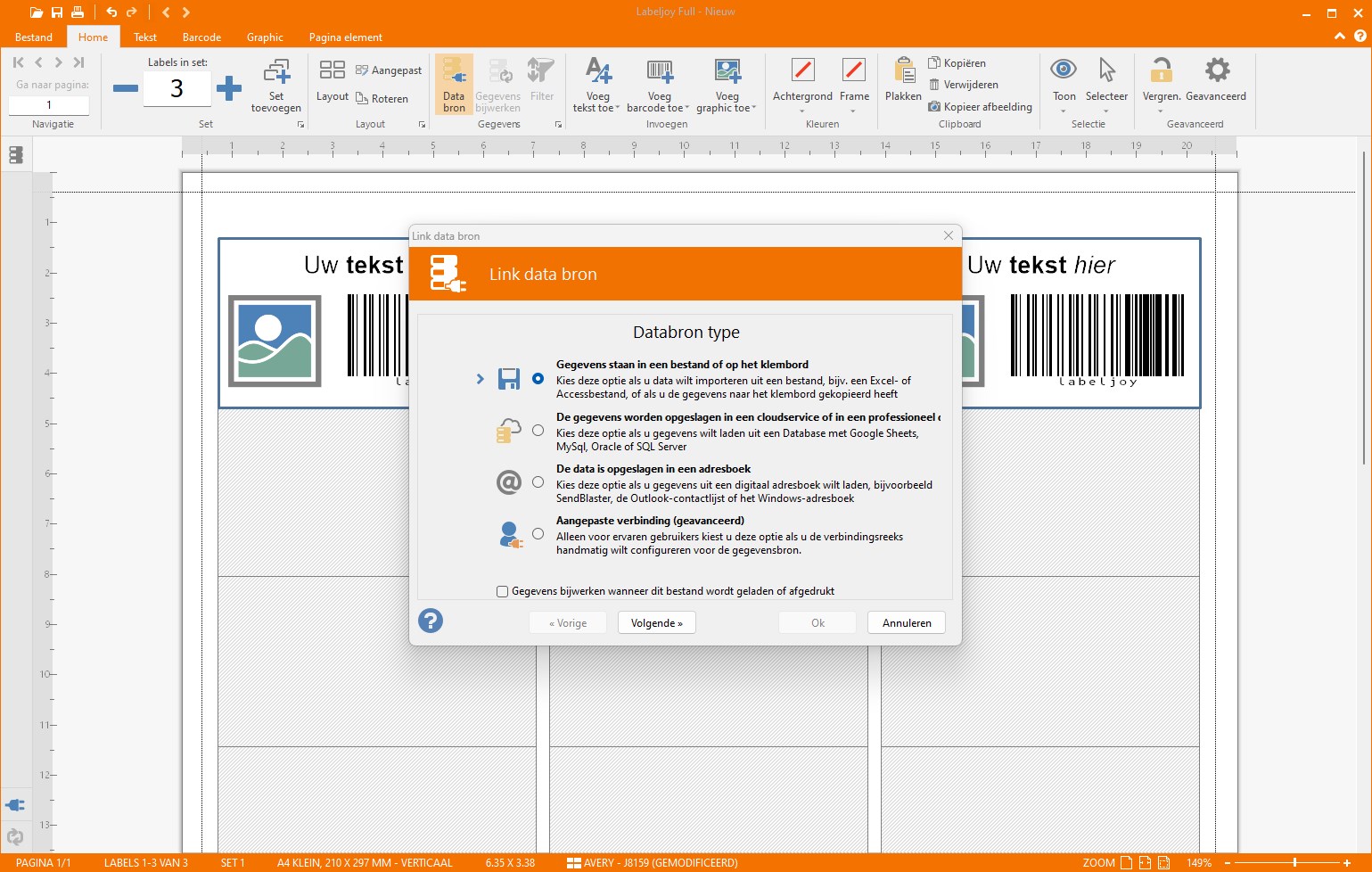Switch to Pagina element tab
This screenshot has height=872, width=1372.
point(345,37)
